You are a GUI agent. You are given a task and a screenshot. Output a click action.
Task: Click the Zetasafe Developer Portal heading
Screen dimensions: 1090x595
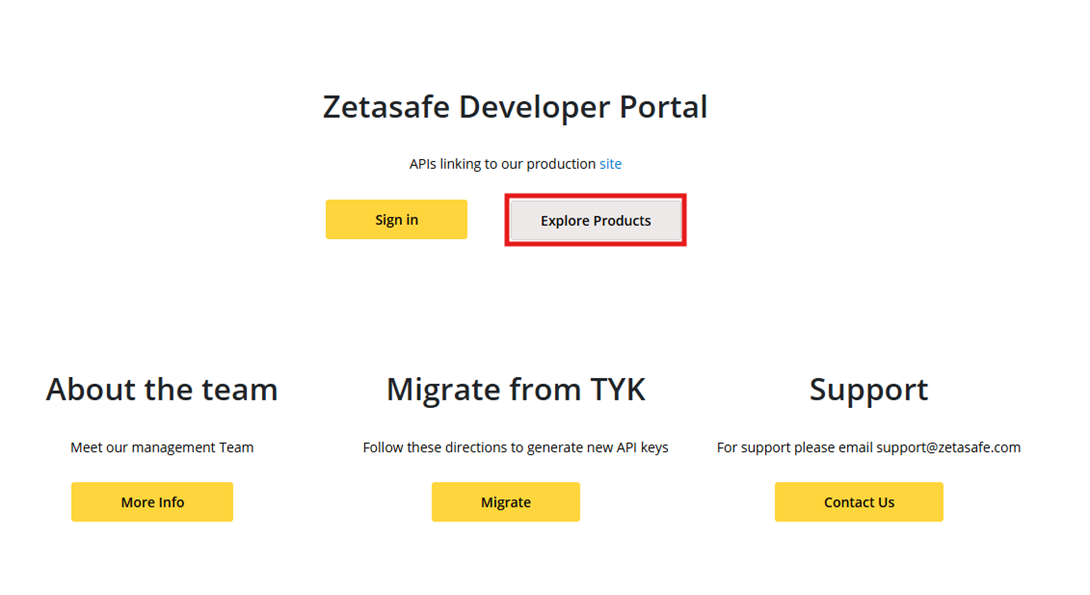click(x=516, y=107)
